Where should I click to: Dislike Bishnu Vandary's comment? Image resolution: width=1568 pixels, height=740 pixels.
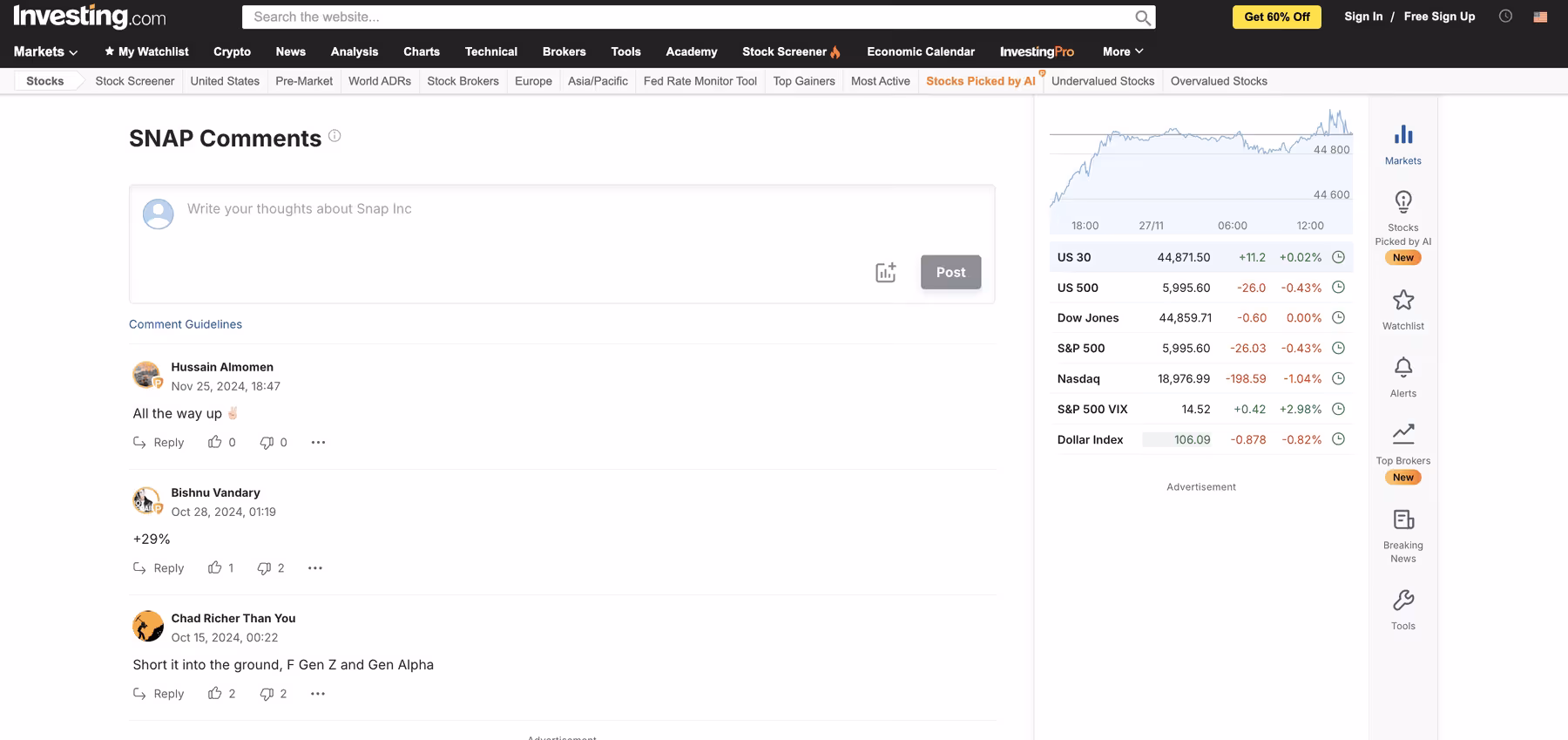coord(264,568)
